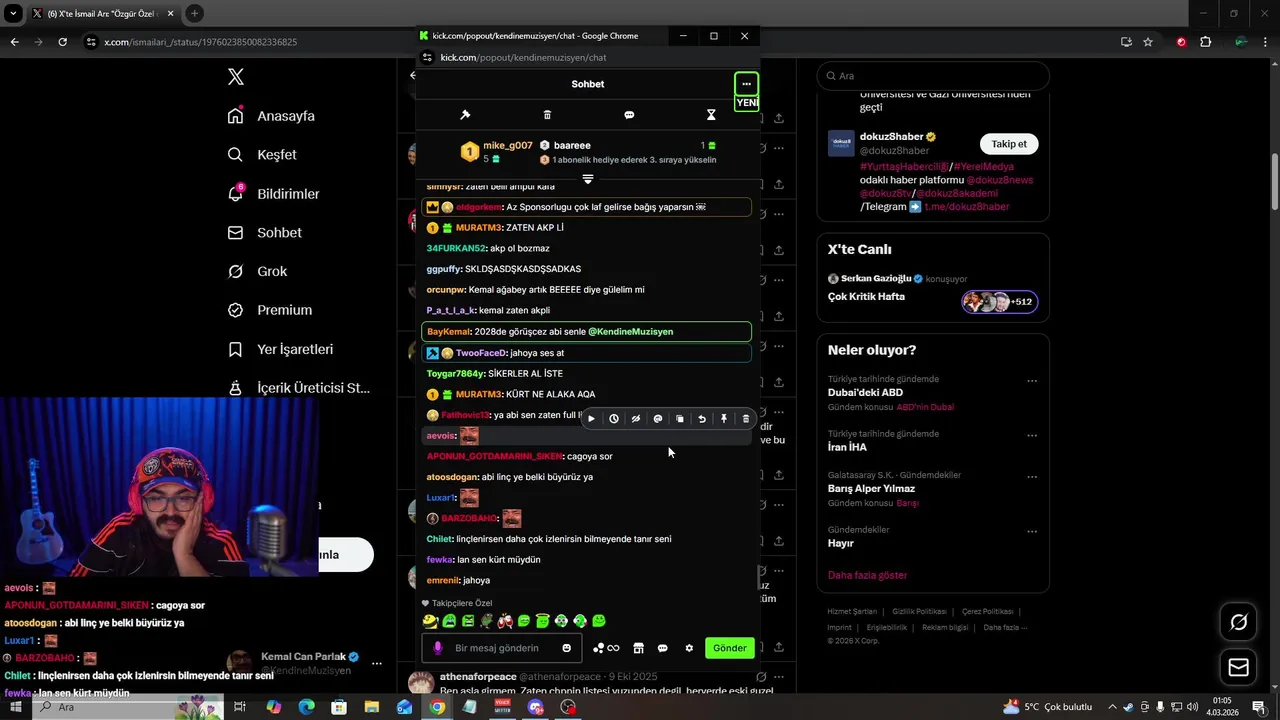The width and height of the screenshot is (1280, 720).
Task: Open the floating messages envelope button on X
Action: coord(1239,667)
